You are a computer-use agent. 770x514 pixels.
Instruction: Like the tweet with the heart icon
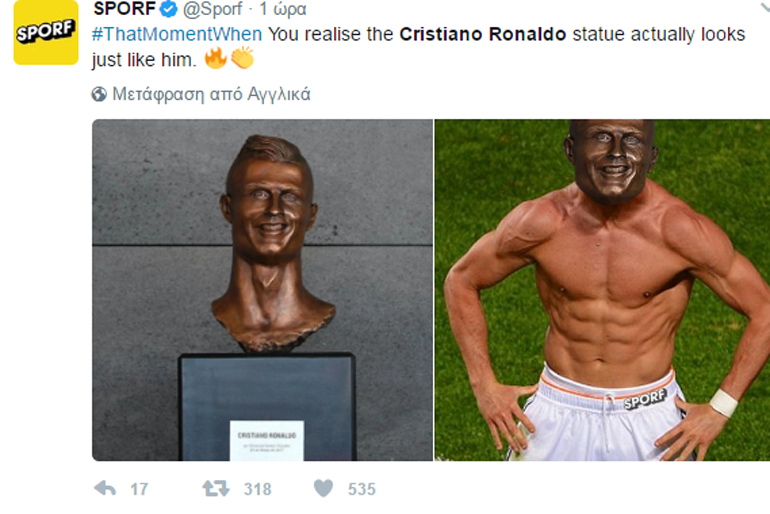[323, 488]
